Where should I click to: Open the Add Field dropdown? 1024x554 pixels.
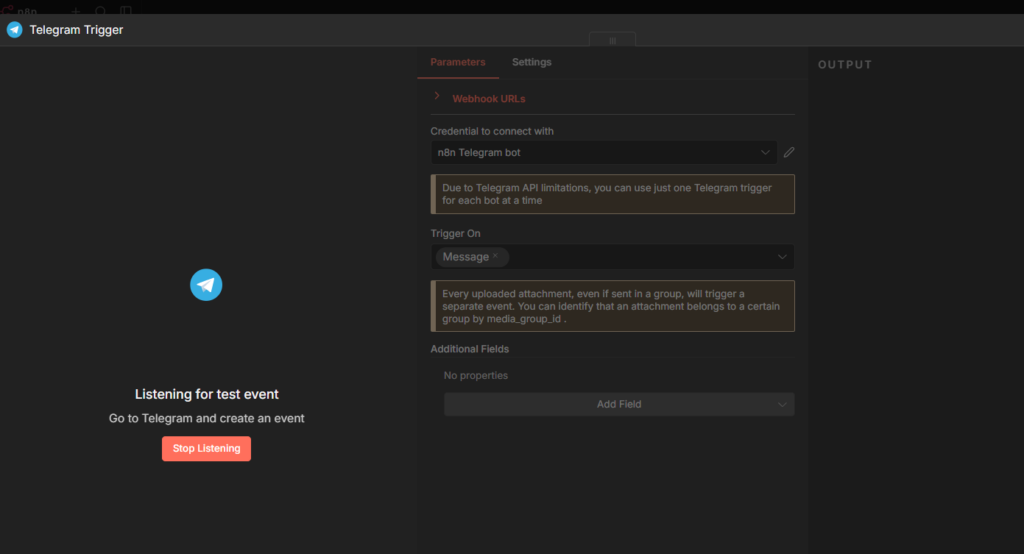pos(619,404)
